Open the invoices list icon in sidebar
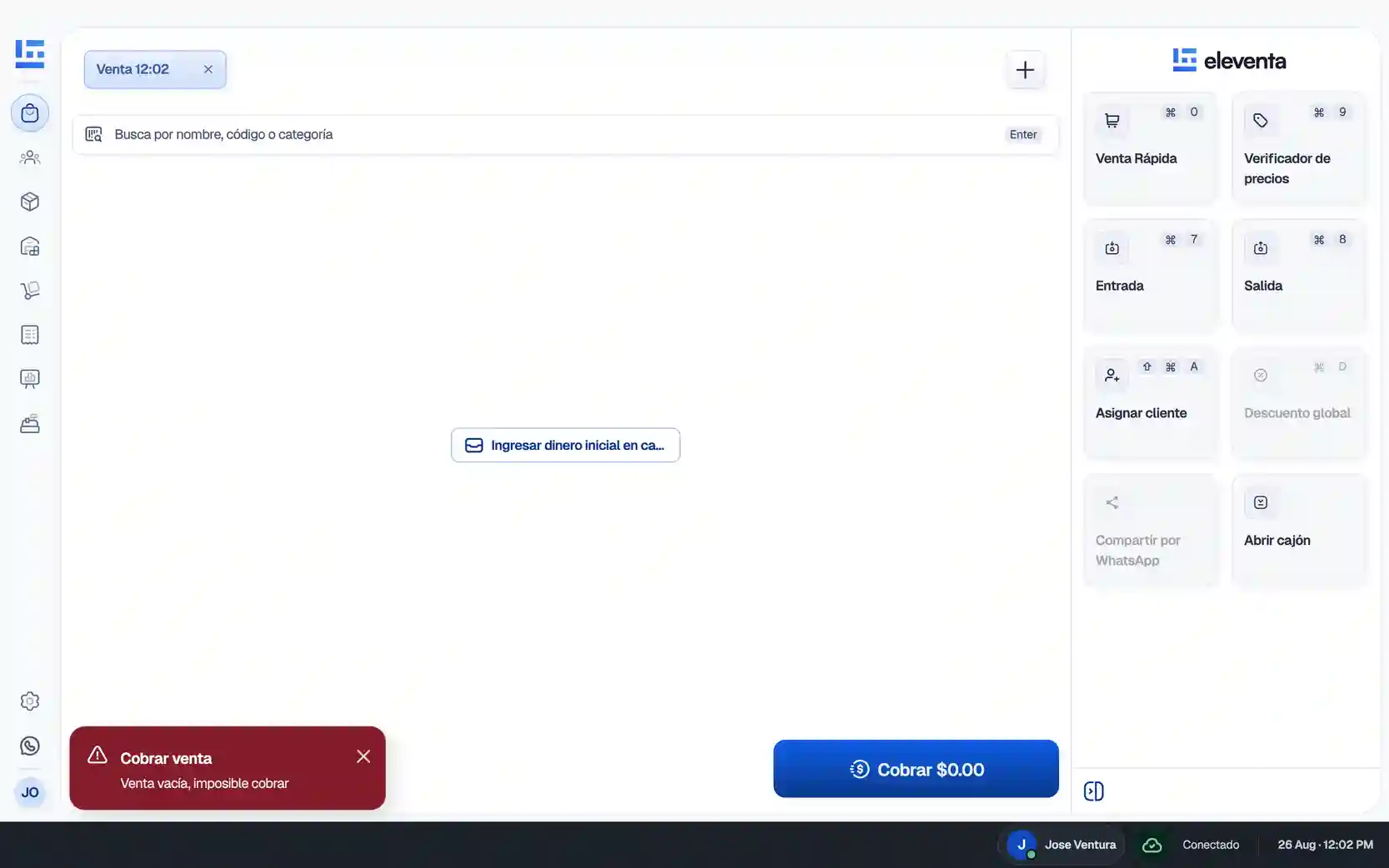This screenshot has height=868, width=1389. [30, 335]
